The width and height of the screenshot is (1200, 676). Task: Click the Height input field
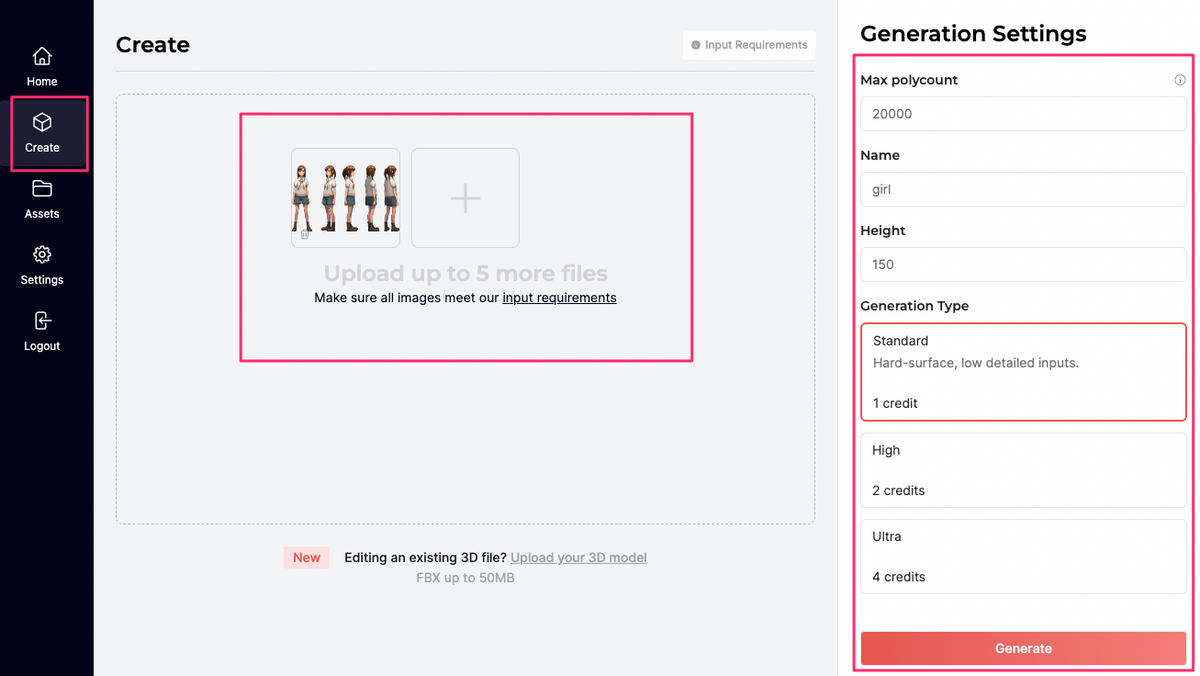tap(1023, 264)
